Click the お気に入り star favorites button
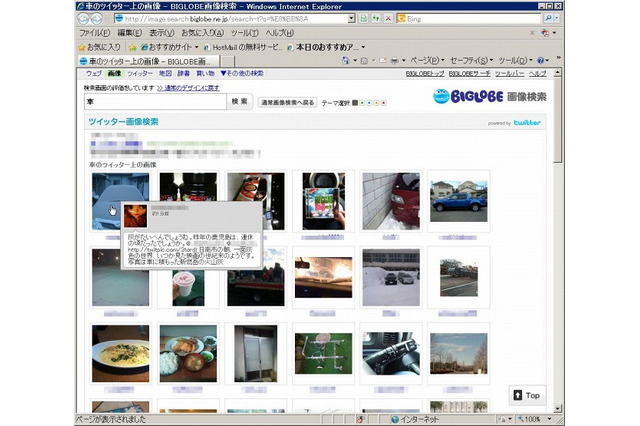This screenshot has width=640, height=426. (x=100, y=47)
